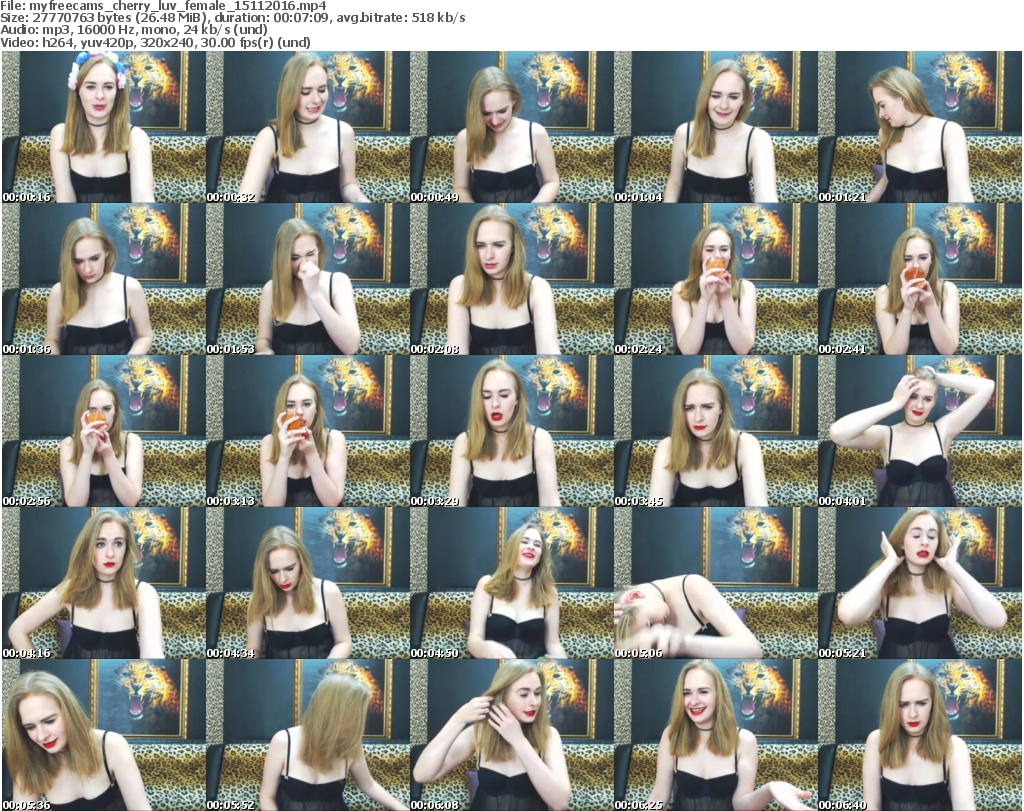This screenshot has width=1024, height=811.
Task: Pick the frame stamped 00:03:13
Action: [308, 431]
